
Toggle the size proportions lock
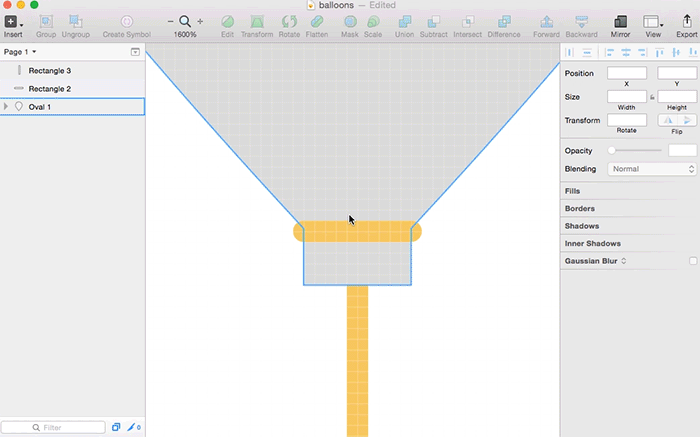tap(652, 97)
